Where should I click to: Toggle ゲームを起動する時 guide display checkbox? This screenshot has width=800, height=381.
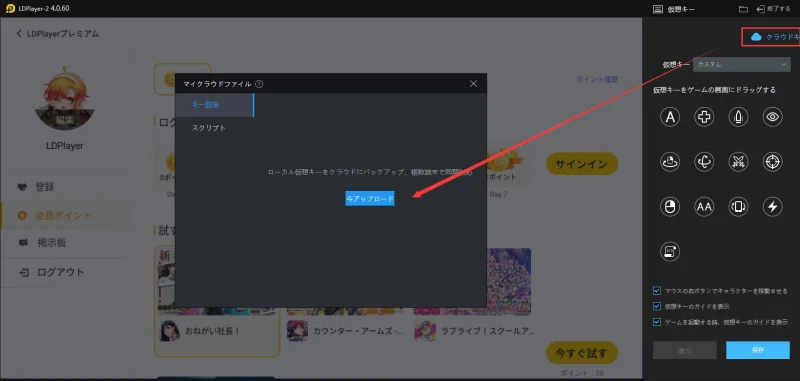point(657,322)
